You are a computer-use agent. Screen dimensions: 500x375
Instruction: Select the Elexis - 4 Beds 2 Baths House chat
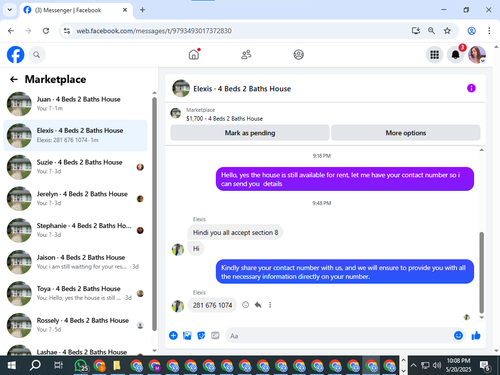point(76,135)
